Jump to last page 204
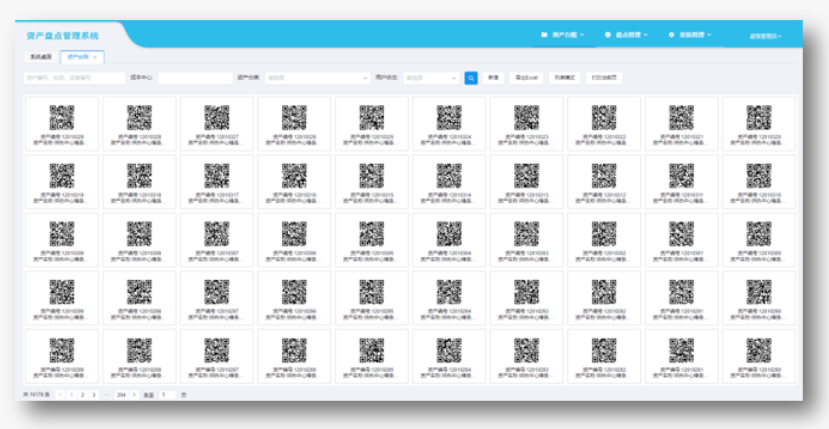Image resolution: width=829 pixels, height=429 pixels. (x=121, y=395)
